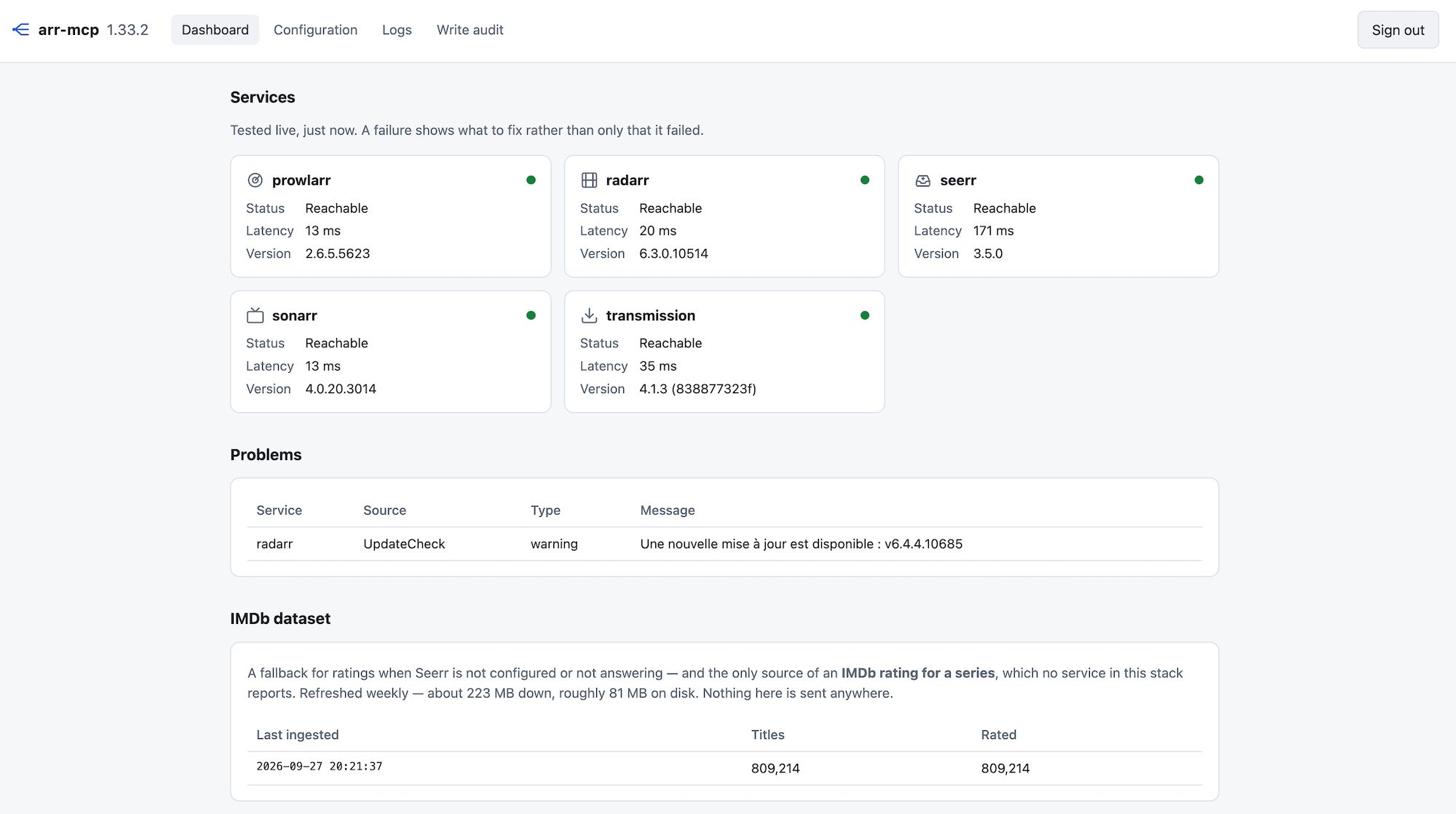The height and width of the screenshot is (814, 1456).
Task: Click the sonarr TV icon
Action: [255, 315]
